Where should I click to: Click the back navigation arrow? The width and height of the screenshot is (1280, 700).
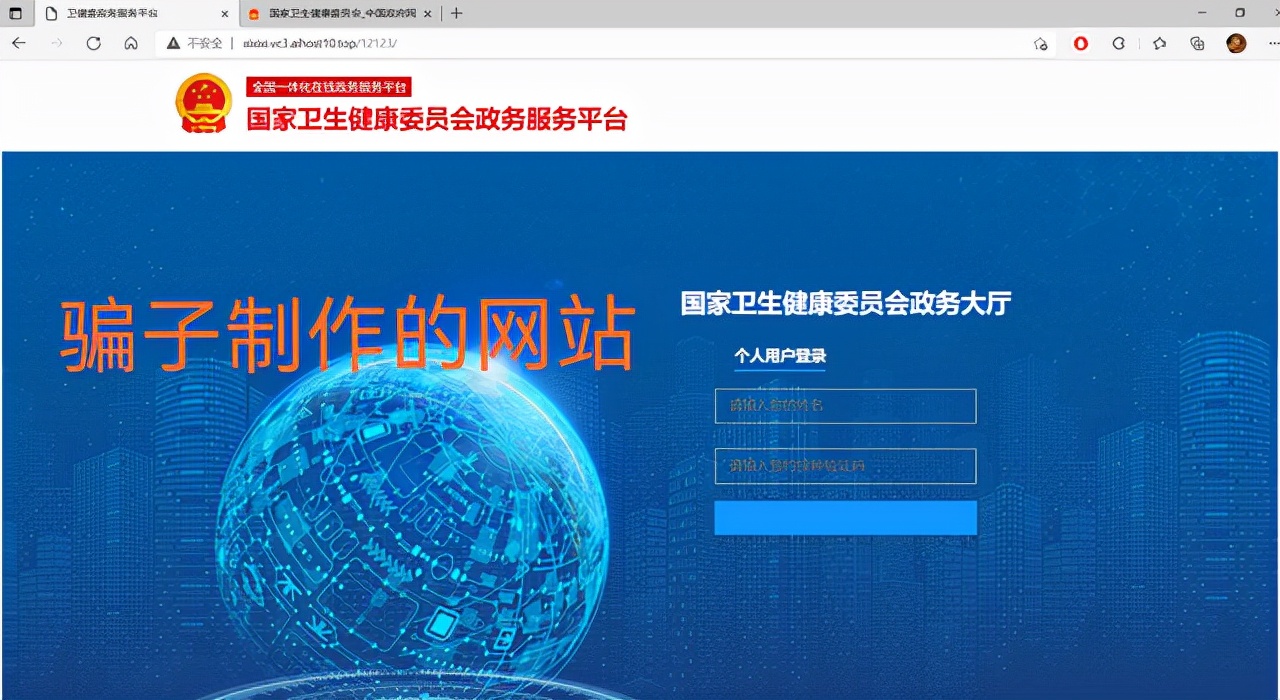point(18,43)
